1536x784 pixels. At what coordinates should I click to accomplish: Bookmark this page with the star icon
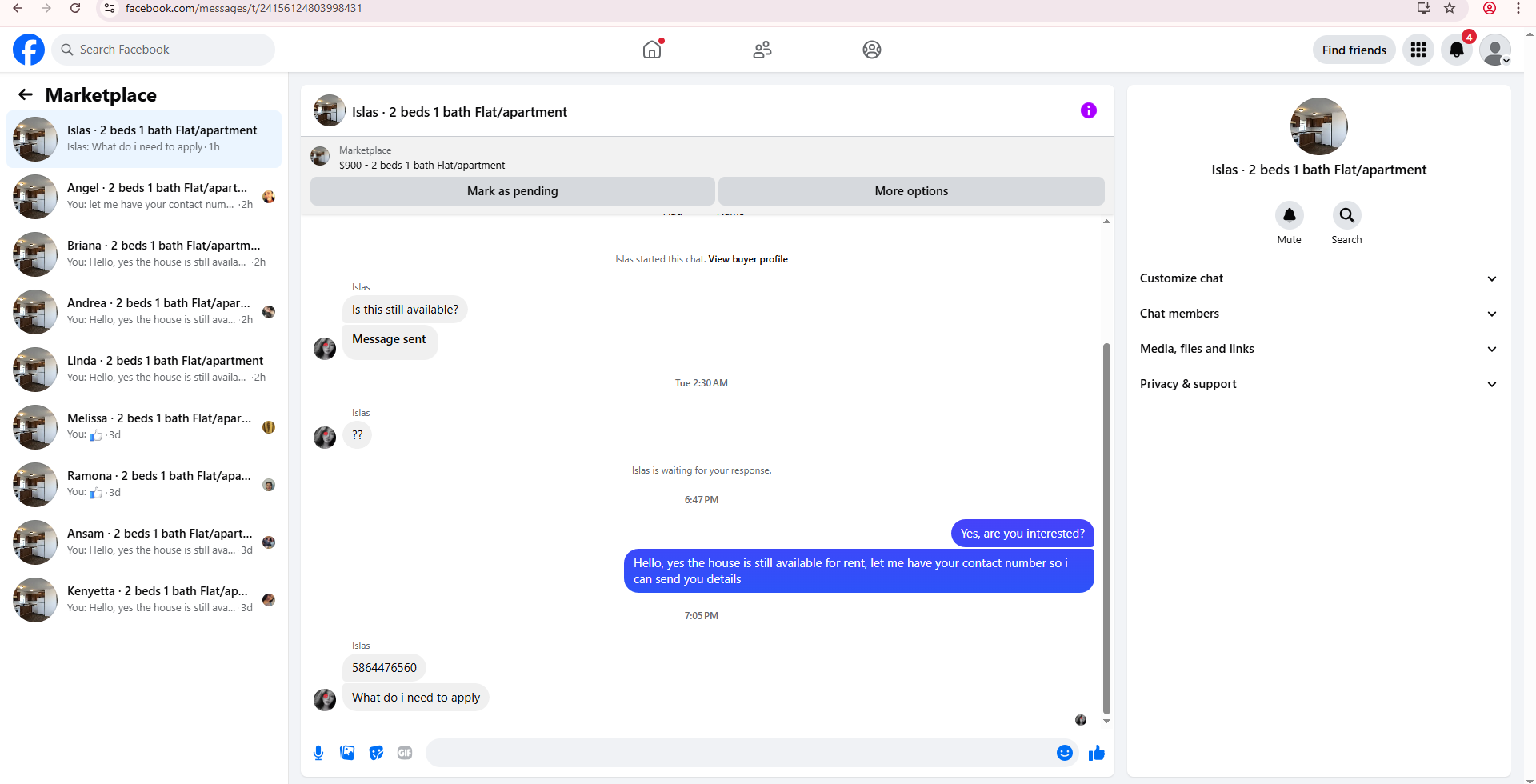pos(1450,8)
